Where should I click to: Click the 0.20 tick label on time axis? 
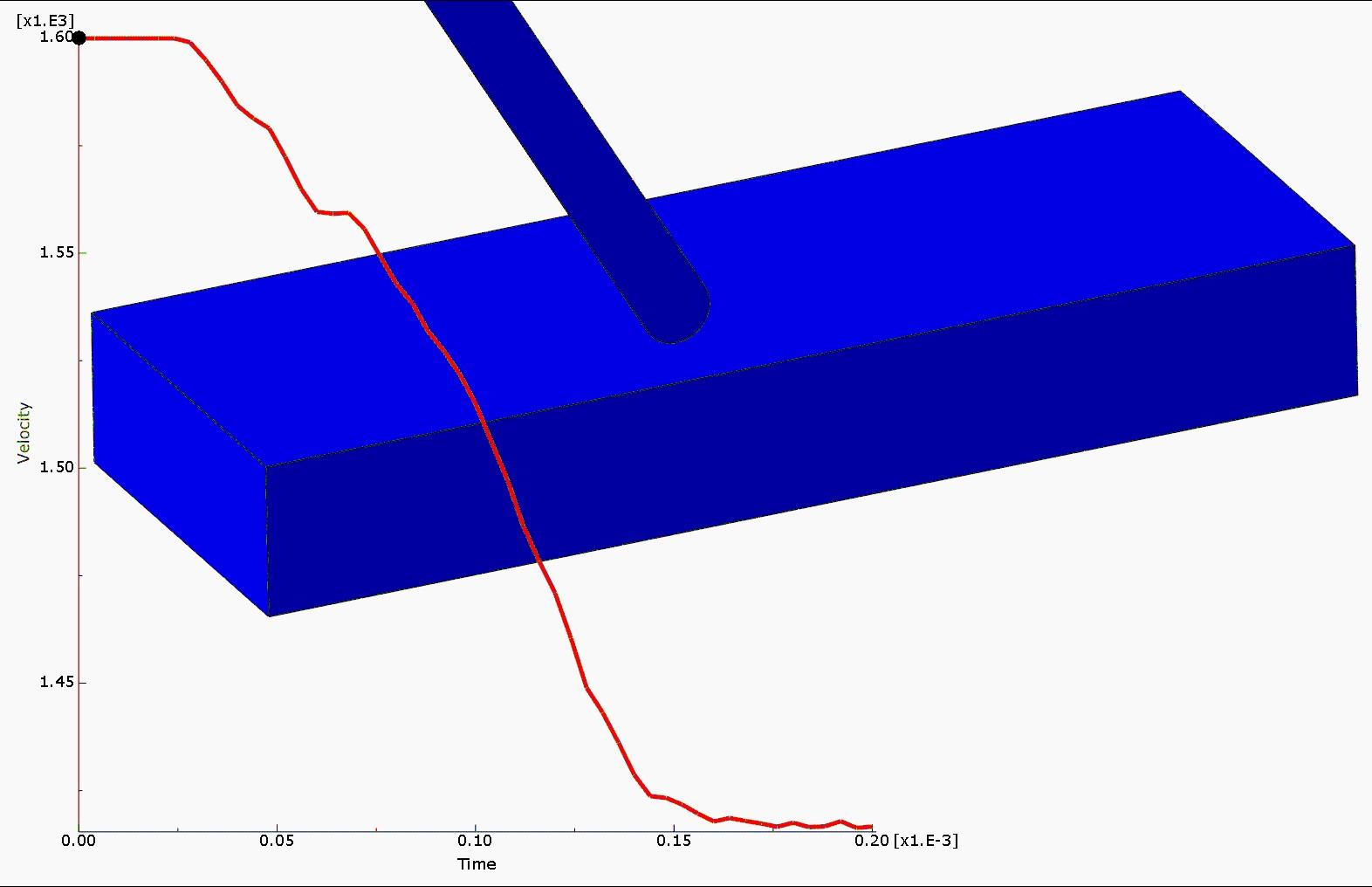[871, 840]
